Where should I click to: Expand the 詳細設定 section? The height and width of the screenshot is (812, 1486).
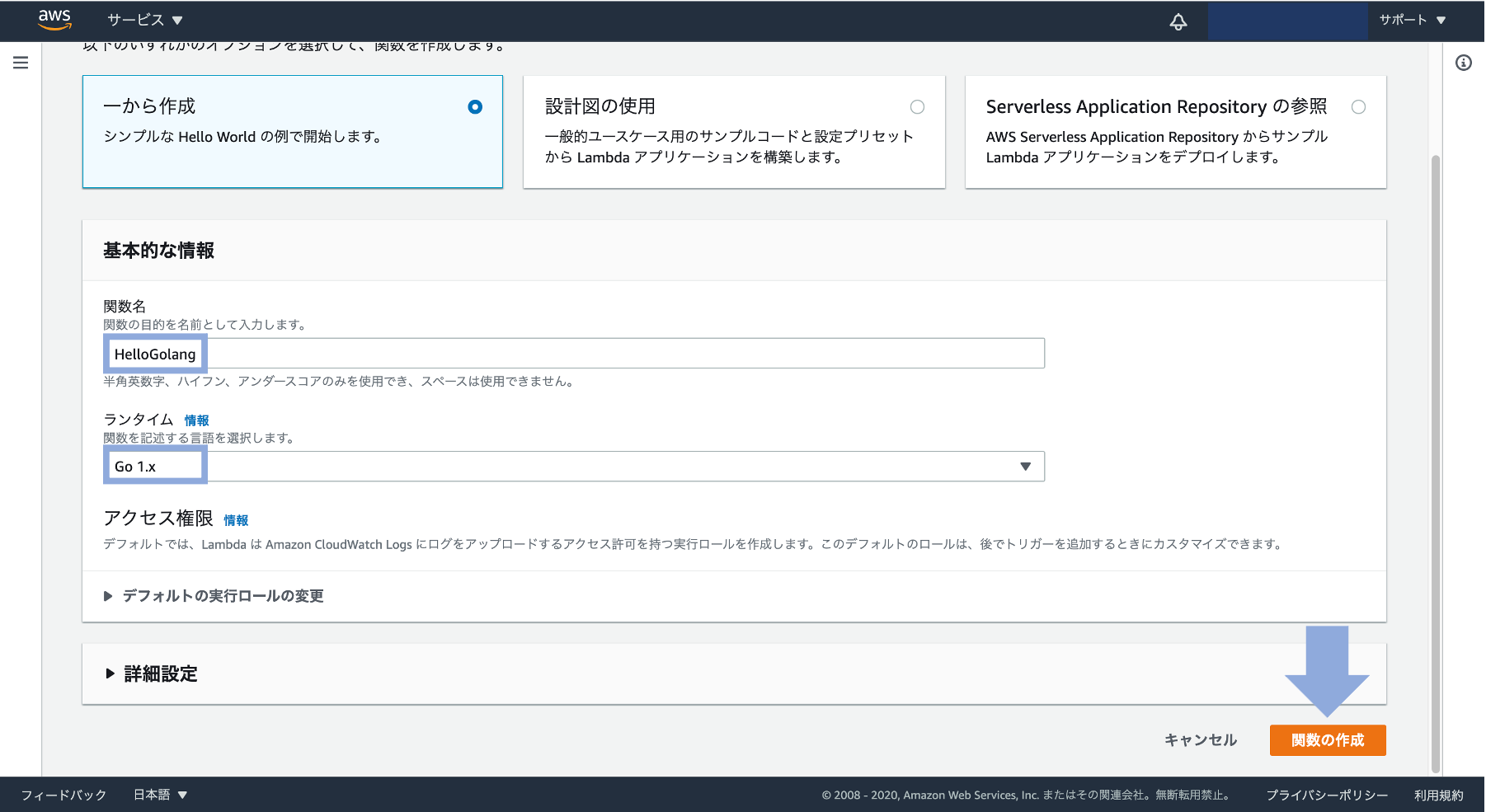[x=152, y=674]
